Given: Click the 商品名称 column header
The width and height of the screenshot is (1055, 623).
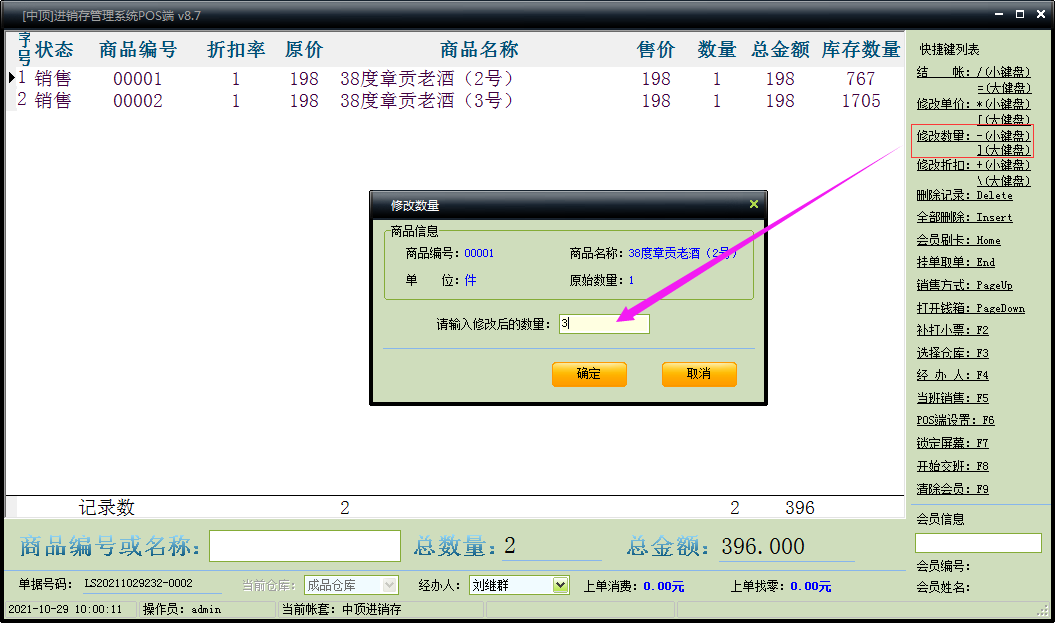Looking at the screenshot, I should [479, 50].
